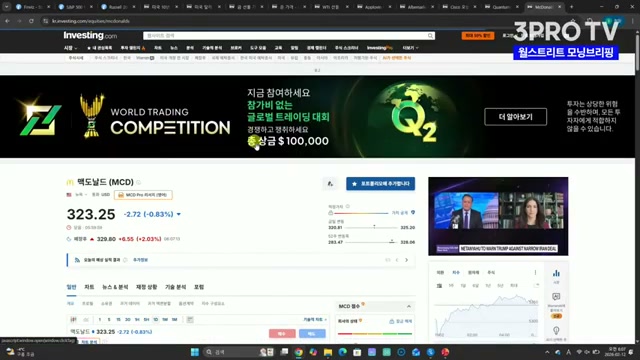The image size is (640, 360).
Task: Click 더 알아보기 on competition banner
Action: (516, 117)
